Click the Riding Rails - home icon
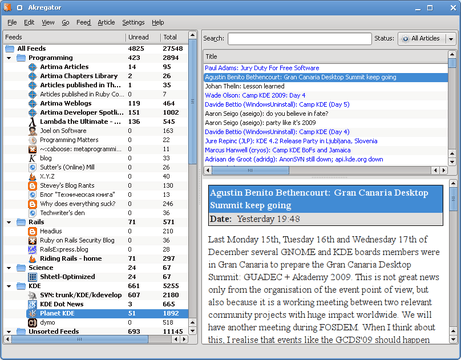 [32, 259]
